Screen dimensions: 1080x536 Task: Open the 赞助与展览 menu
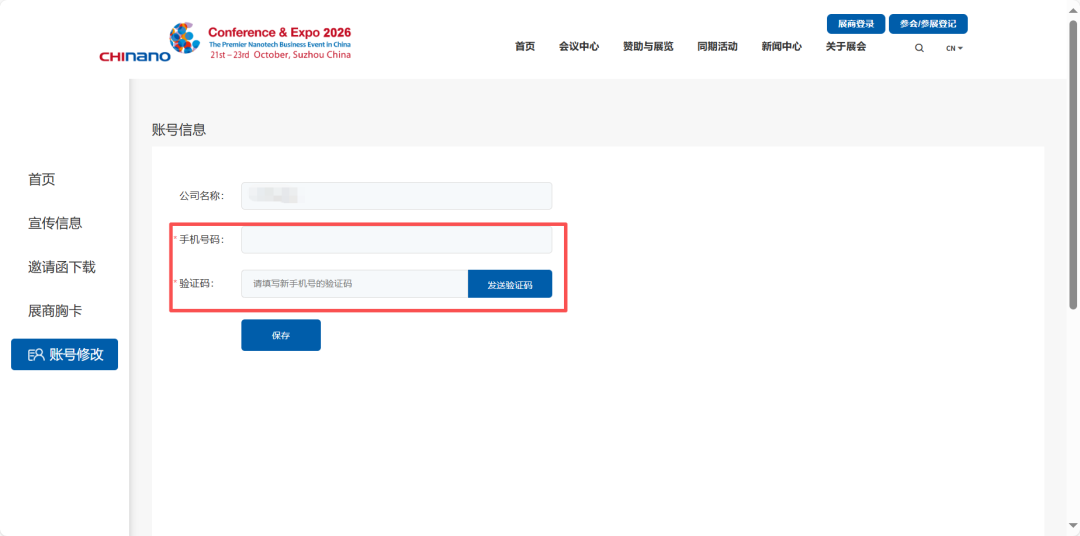coord(648,47)
